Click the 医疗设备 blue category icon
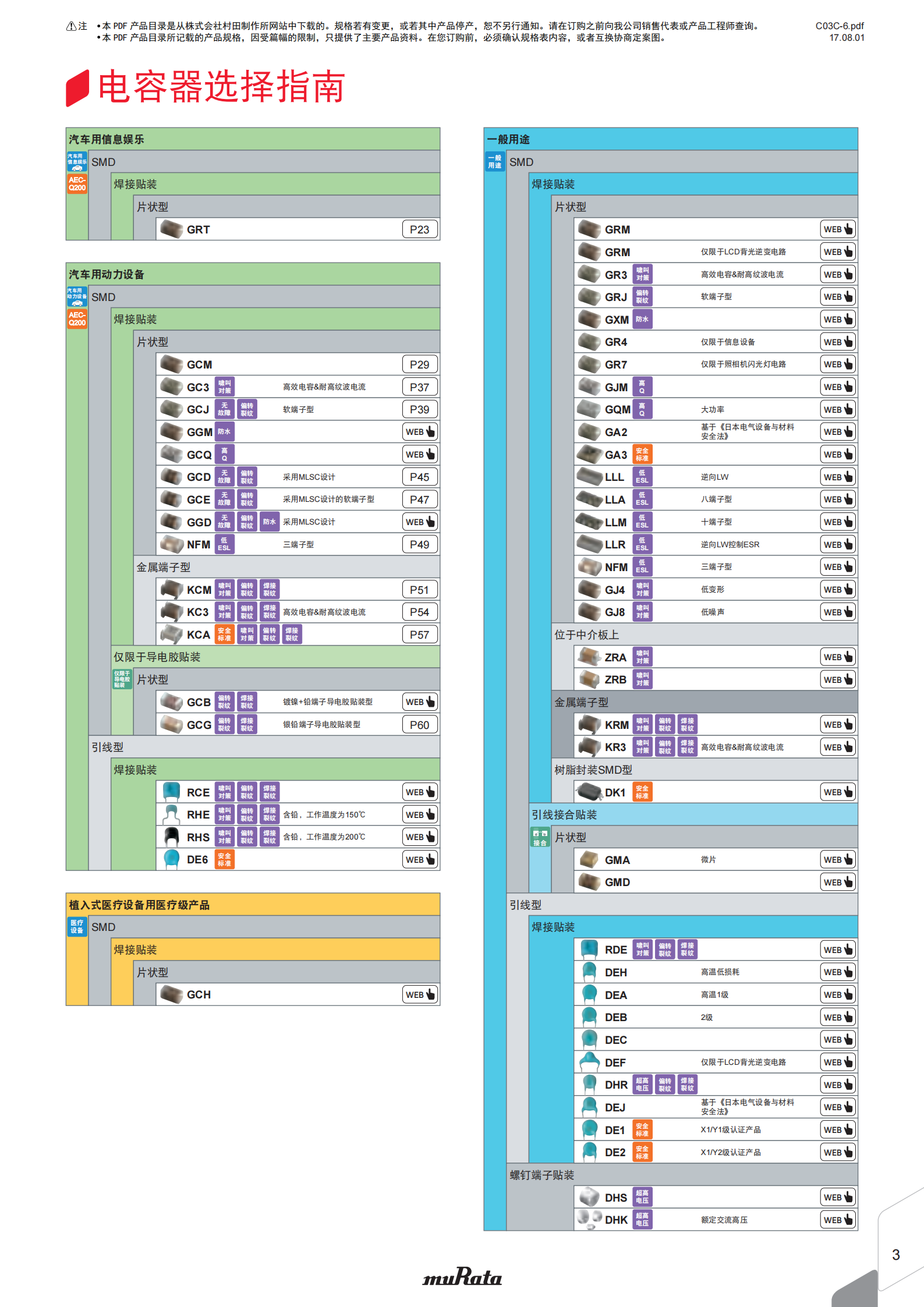Viewport: 924px width, 1307px height. click(77, 926)
